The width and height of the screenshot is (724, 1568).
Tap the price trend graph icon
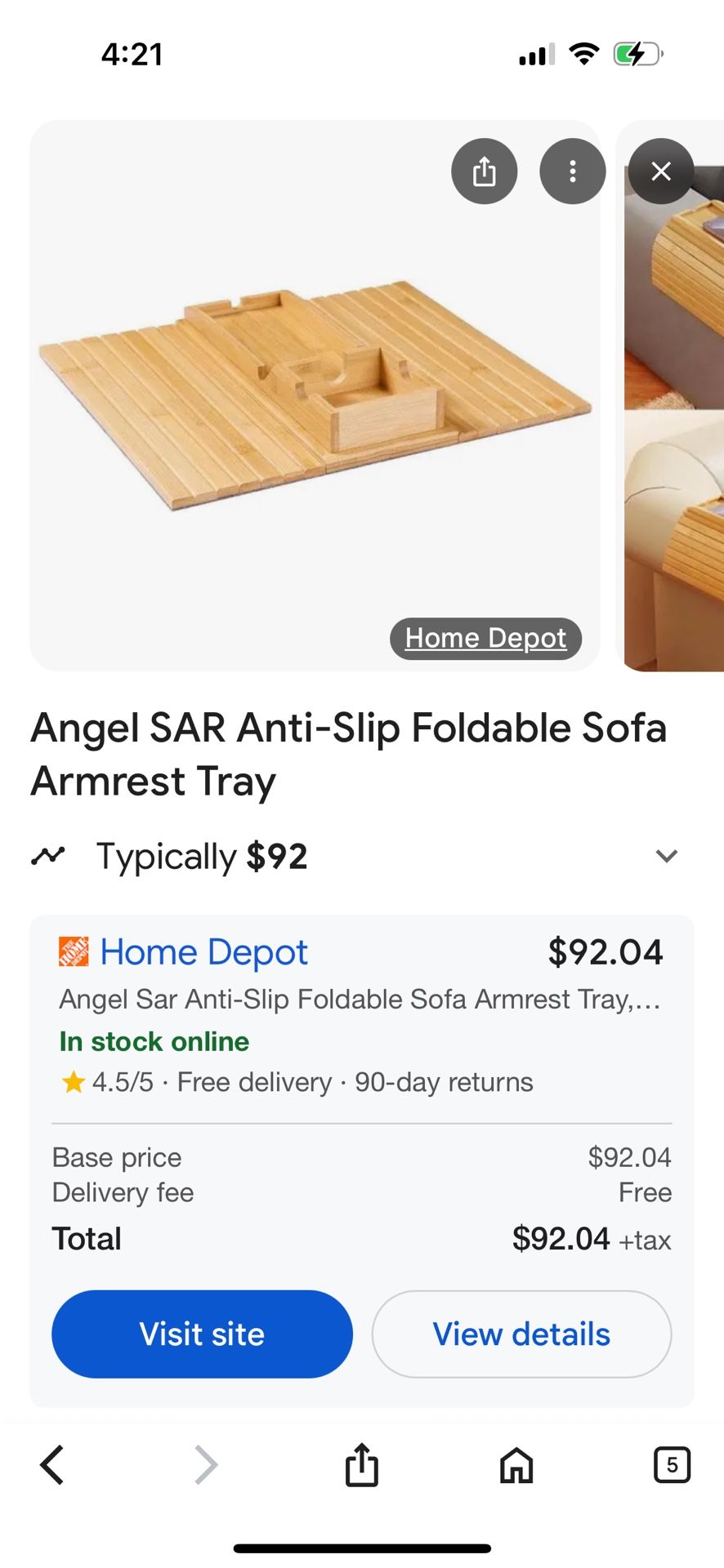coord(48,856)
